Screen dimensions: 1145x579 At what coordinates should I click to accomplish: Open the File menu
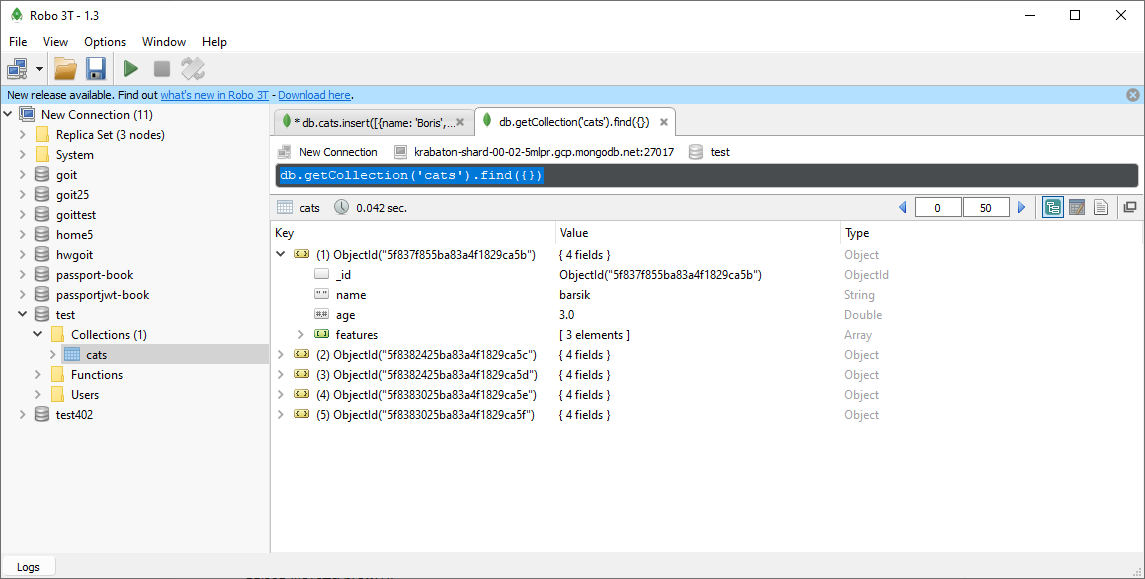[18, 42]
